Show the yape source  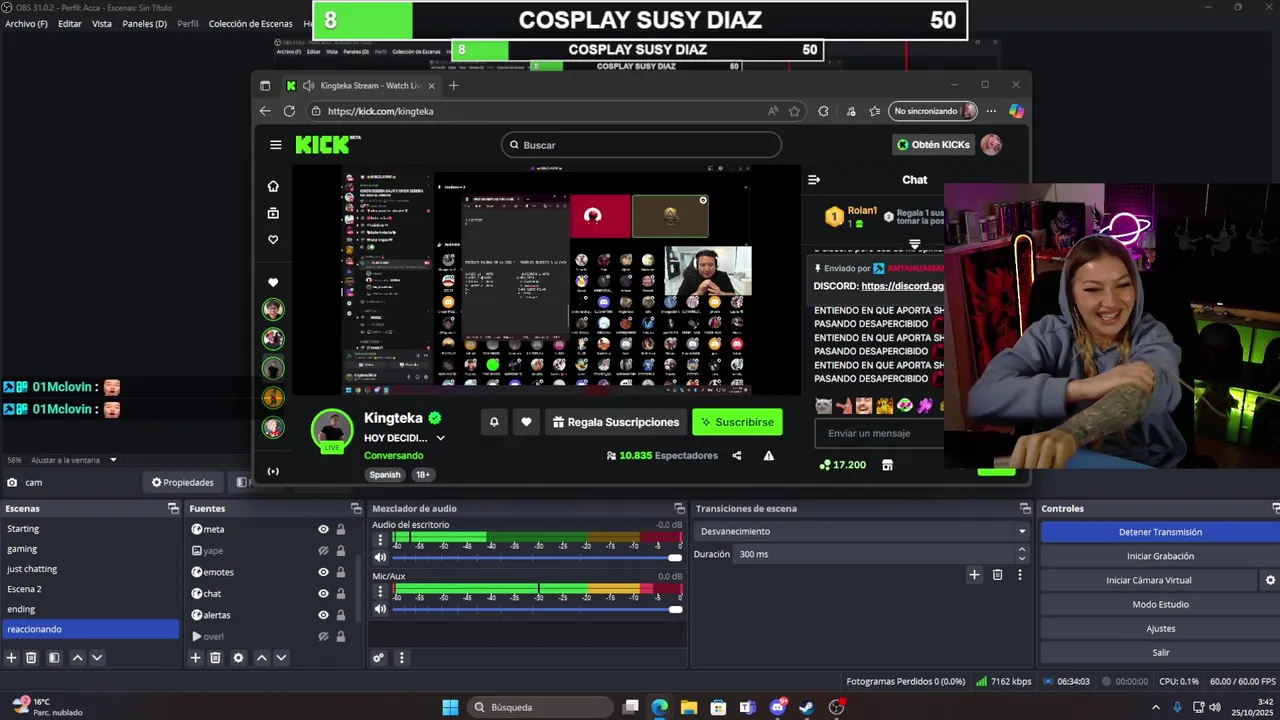point(323,551)
